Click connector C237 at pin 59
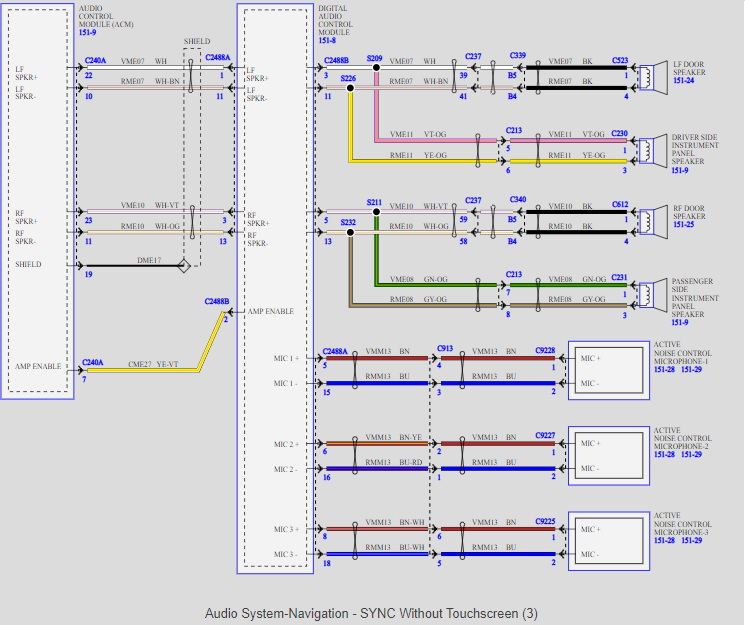 click(x=473, y=201)
